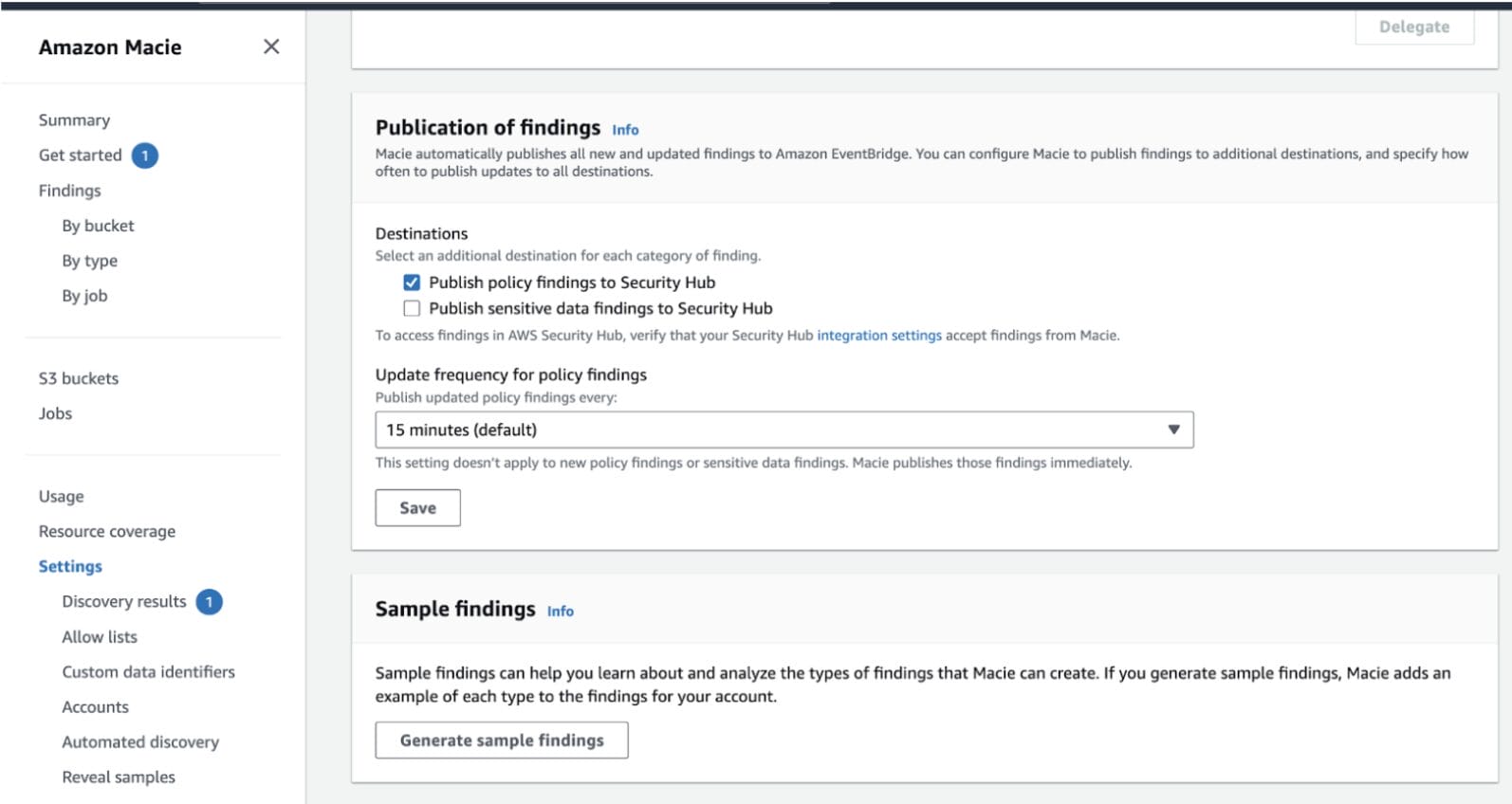
Task: Open Info link beside Publication of findings
Action: (625, 130)
